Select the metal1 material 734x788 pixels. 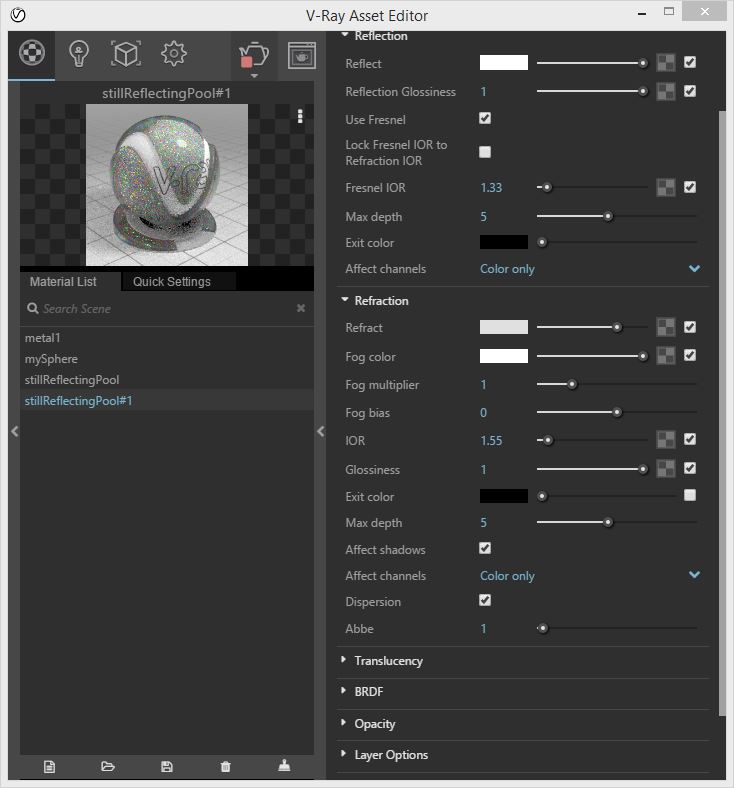[167, 338]
